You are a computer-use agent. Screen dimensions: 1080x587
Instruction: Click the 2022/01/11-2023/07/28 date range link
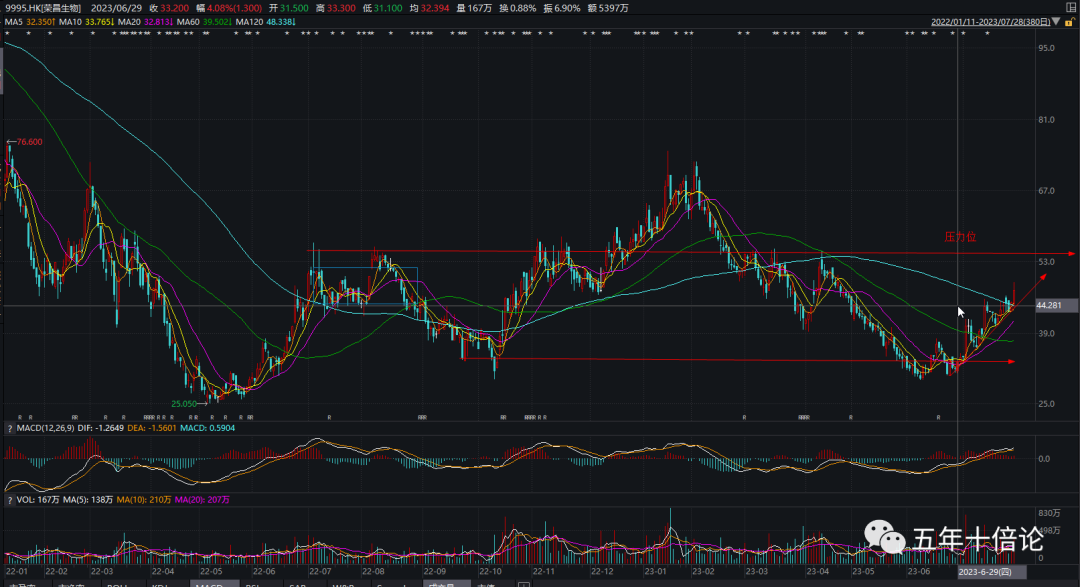(990, 22)
